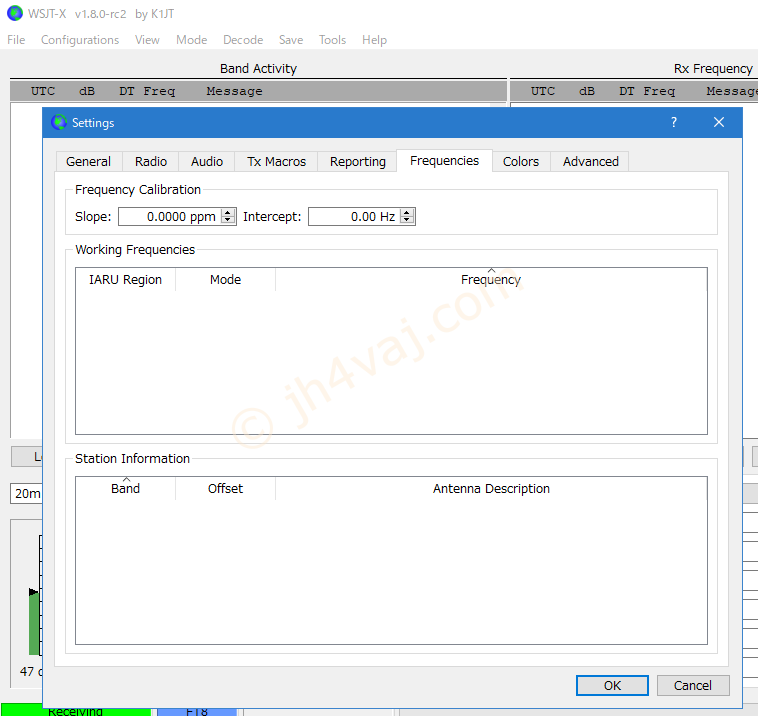Screen dimensions: 758x716
Task: Increase Slope value with up arrow
Action: [x=228, y=213]
